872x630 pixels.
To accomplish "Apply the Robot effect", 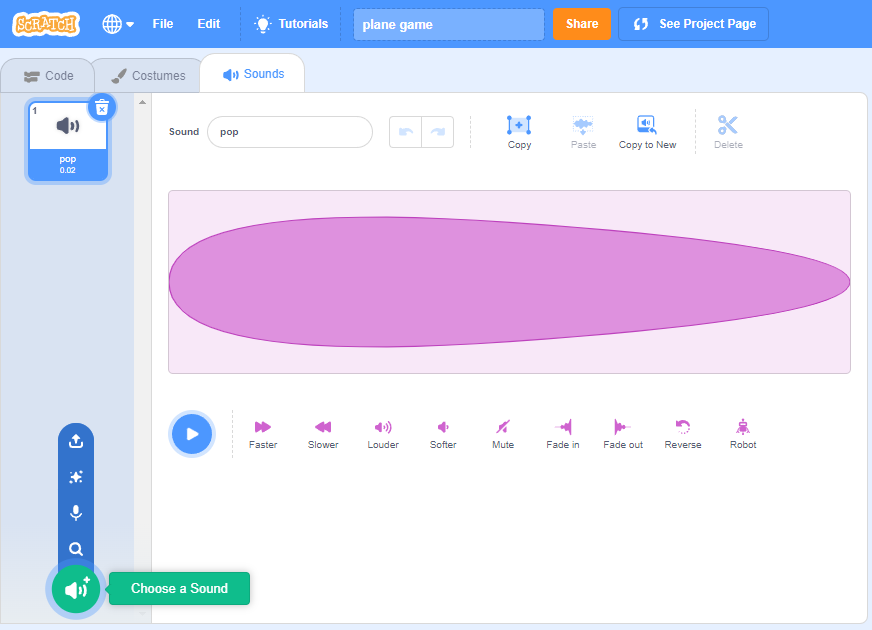I will point(743,434).
